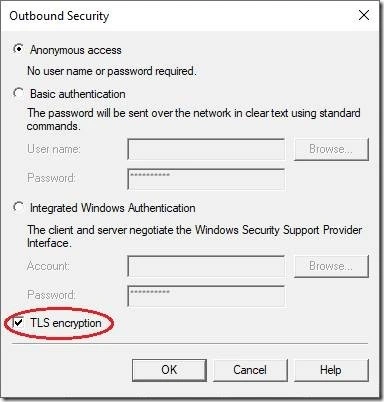Click the 'Account:' label
The image size is (384, 402).
click(48, 266)
